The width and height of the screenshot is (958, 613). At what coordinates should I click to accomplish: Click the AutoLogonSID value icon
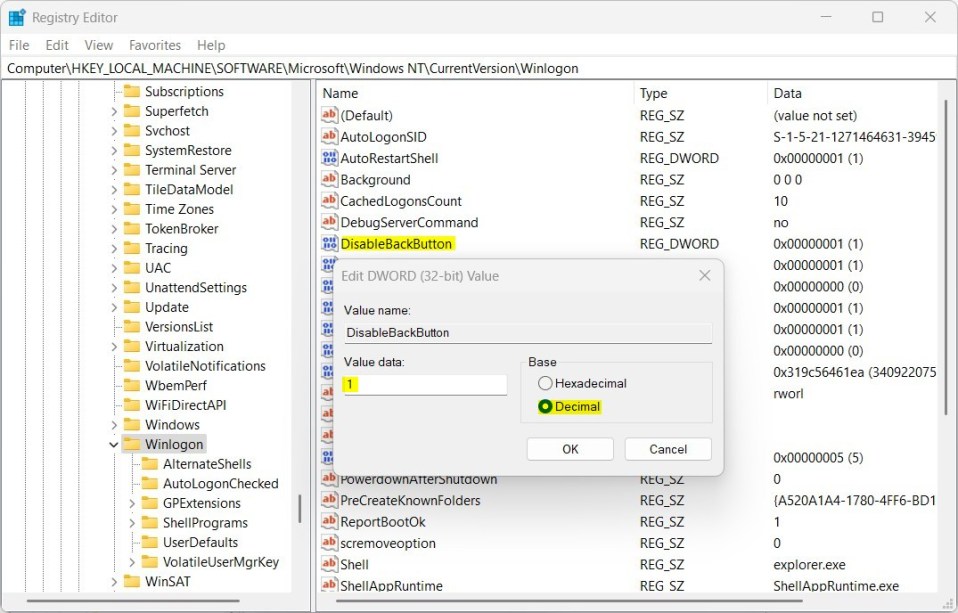pos(329,136)
